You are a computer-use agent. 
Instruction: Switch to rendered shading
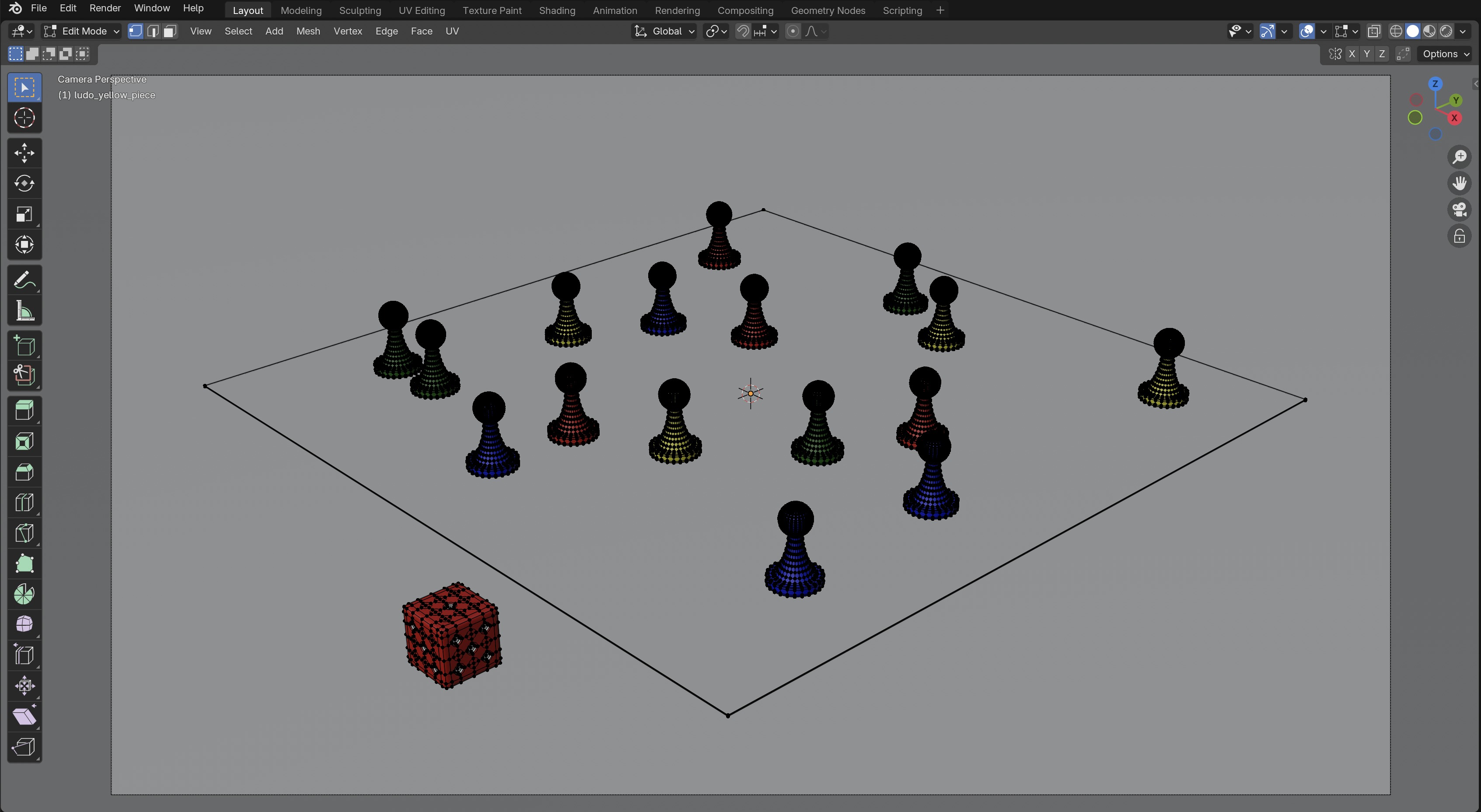pyautogui.click(x=1446, y=31)
